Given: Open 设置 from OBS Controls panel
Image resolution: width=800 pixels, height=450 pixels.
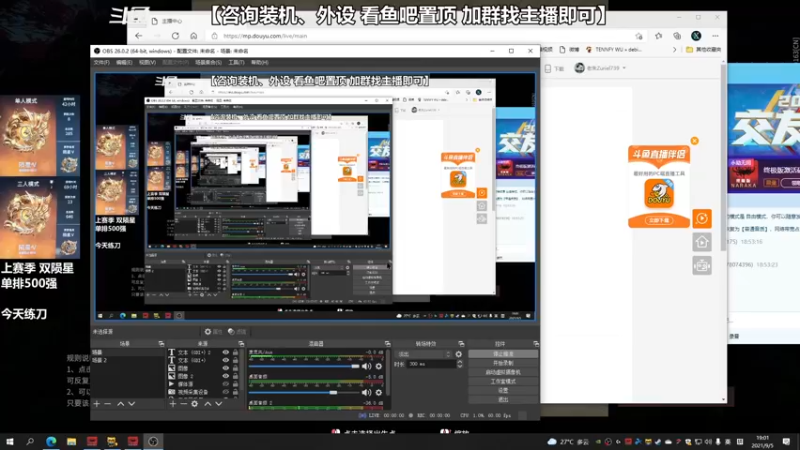Looking at the screenshot, I should 503,390.
